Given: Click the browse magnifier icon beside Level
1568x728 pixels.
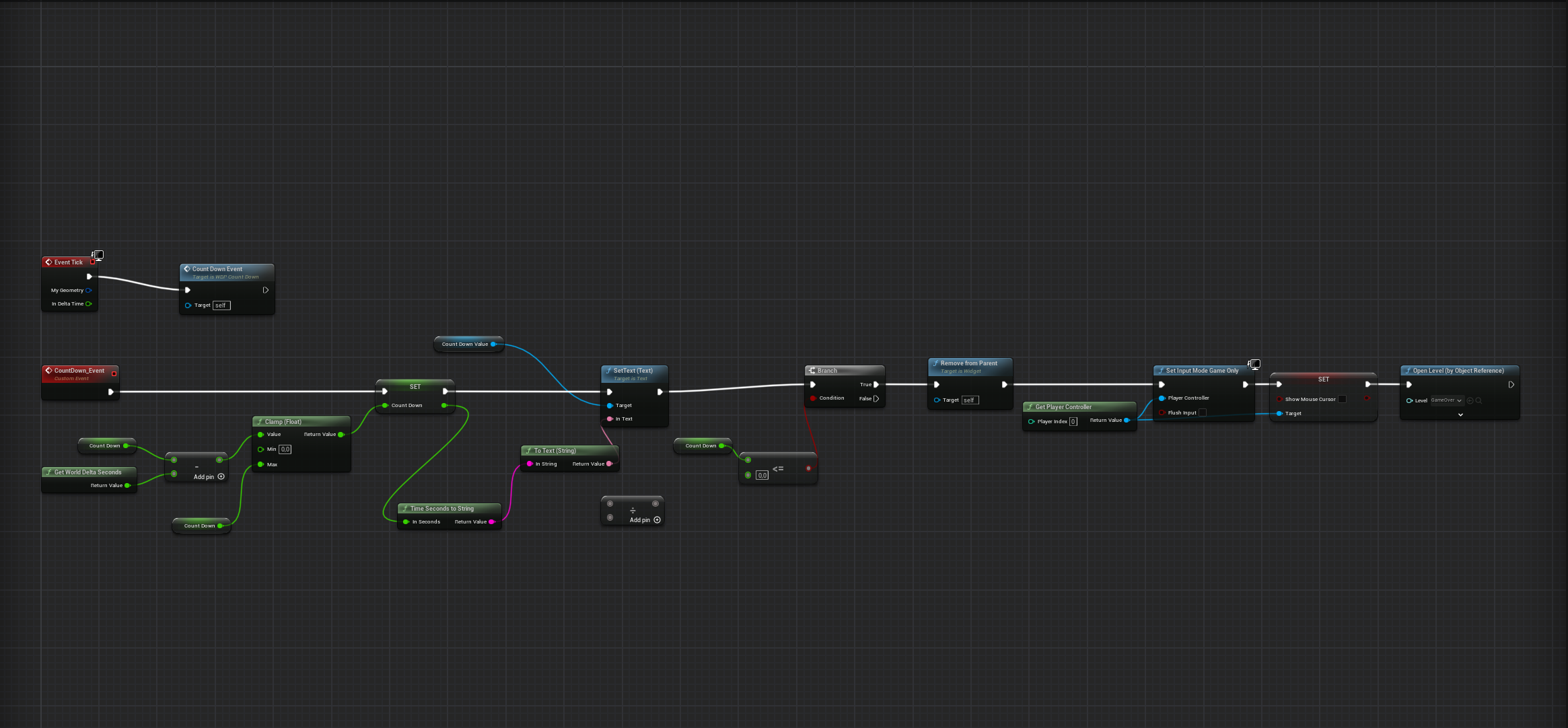Looking at the screenshot, I should point(1478,400).
